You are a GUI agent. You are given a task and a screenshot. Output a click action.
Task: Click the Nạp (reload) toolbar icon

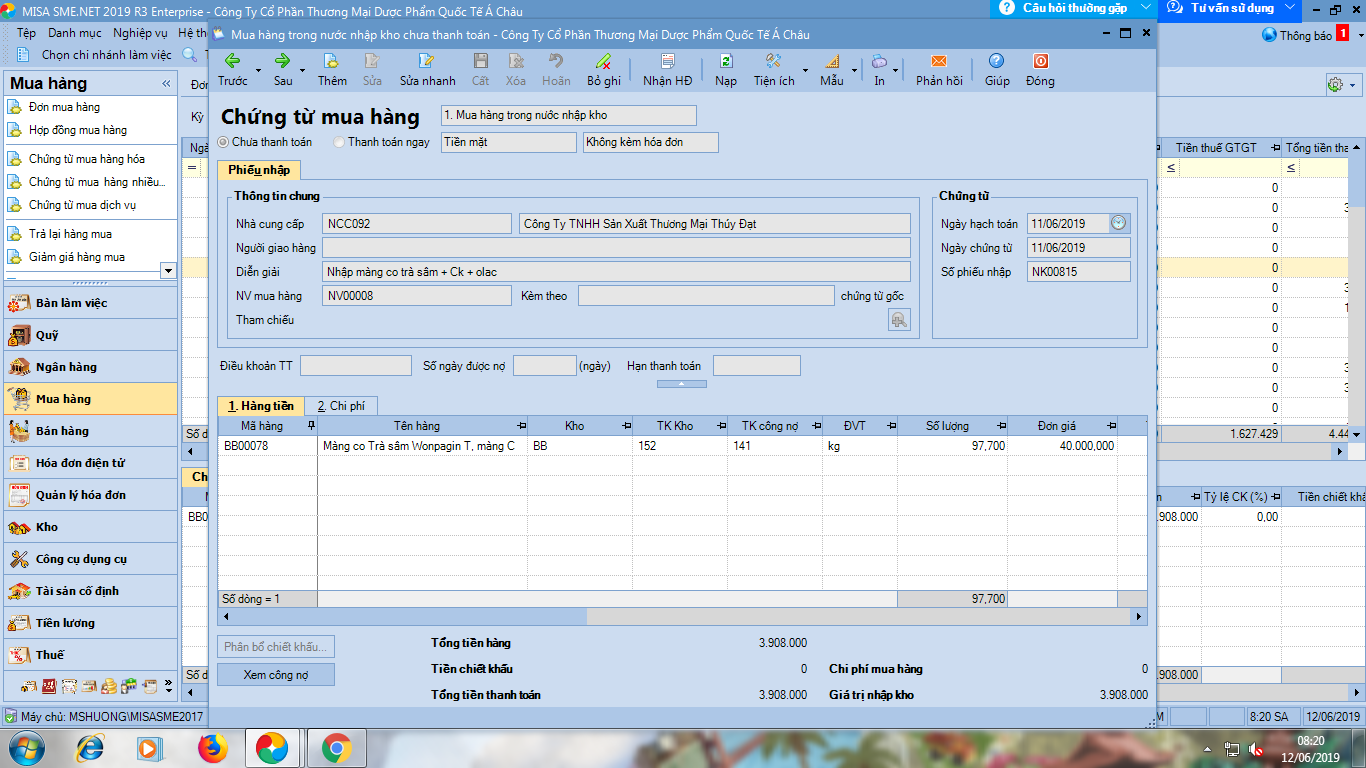(726, 62)
